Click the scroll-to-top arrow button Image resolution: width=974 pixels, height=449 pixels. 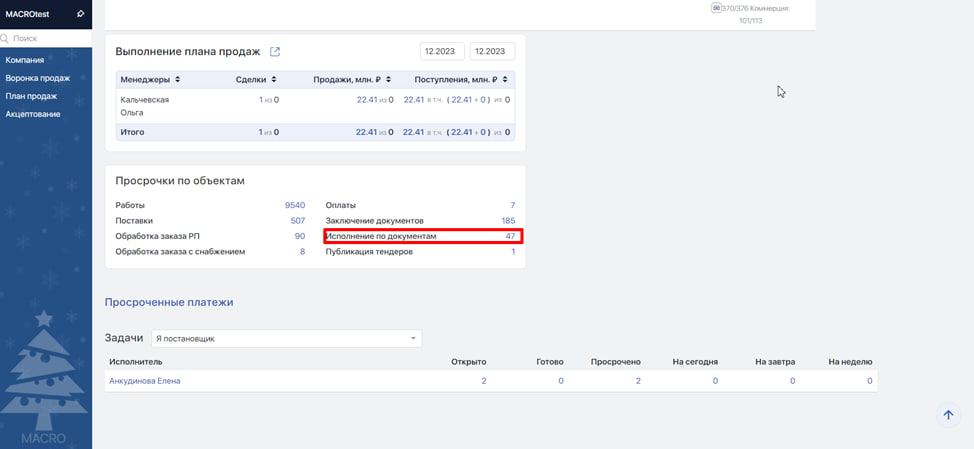click(947, 415)
